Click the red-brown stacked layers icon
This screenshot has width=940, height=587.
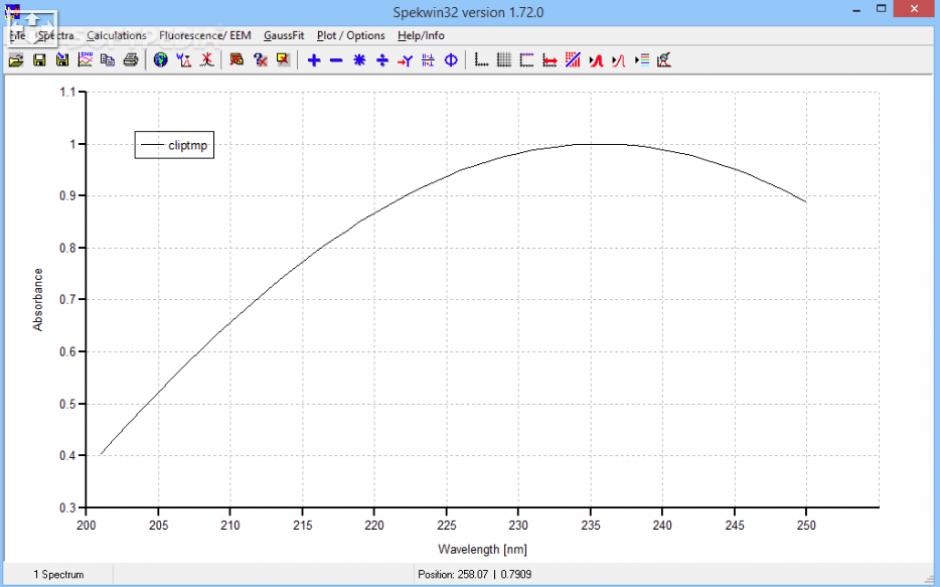237,60
